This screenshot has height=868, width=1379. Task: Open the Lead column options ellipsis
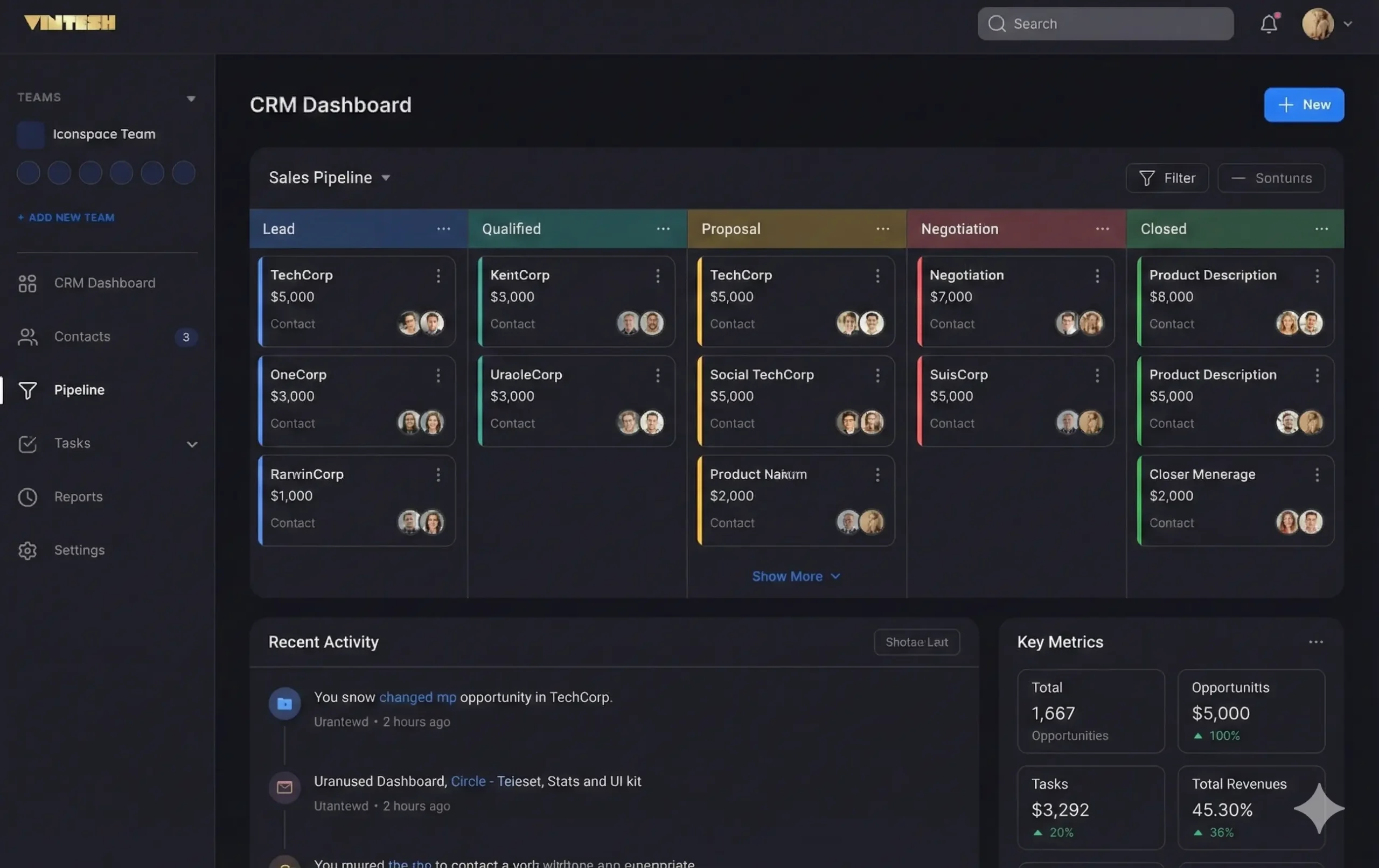click(444, 229)
